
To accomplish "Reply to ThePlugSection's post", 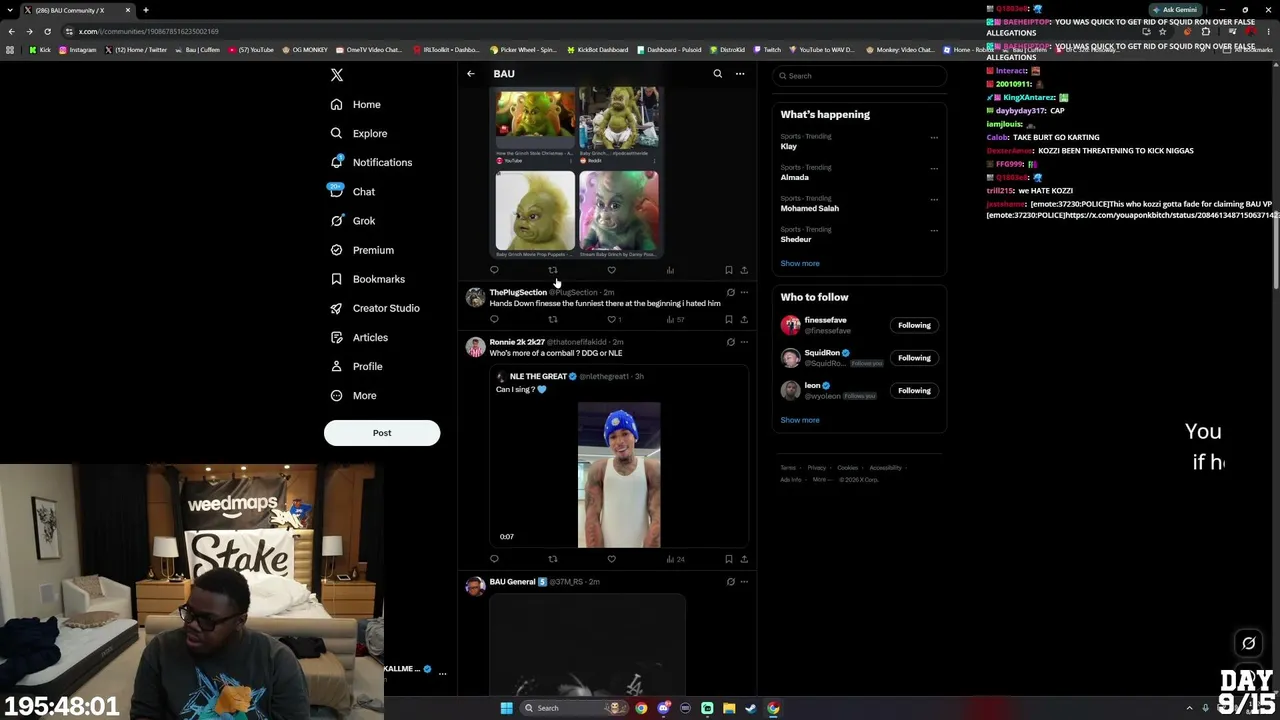I will coord(494,319).
